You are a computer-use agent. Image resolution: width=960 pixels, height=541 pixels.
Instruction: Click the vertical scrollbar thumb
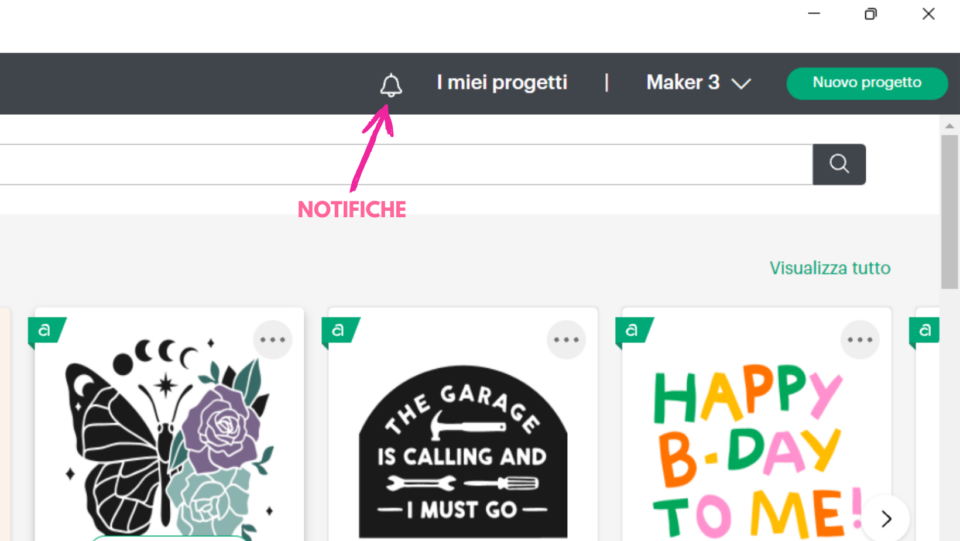950,212
